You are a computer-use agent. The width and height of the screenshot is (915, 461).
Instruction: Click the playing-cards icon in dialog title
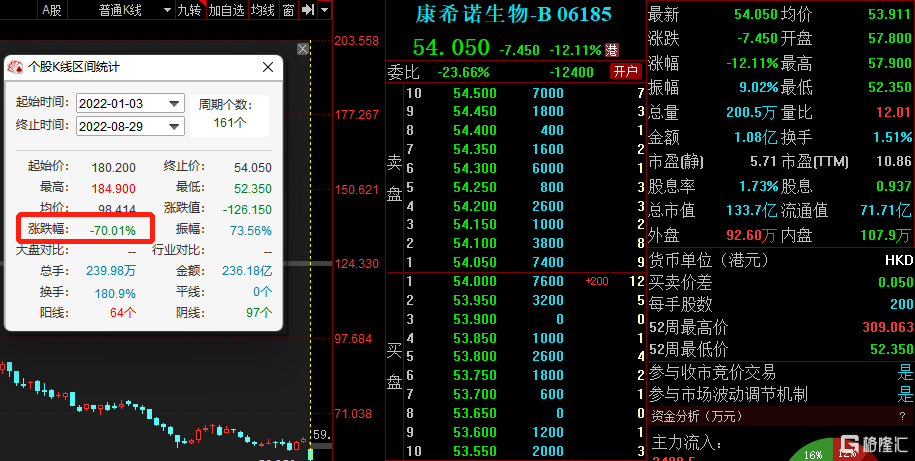point(15,67)
